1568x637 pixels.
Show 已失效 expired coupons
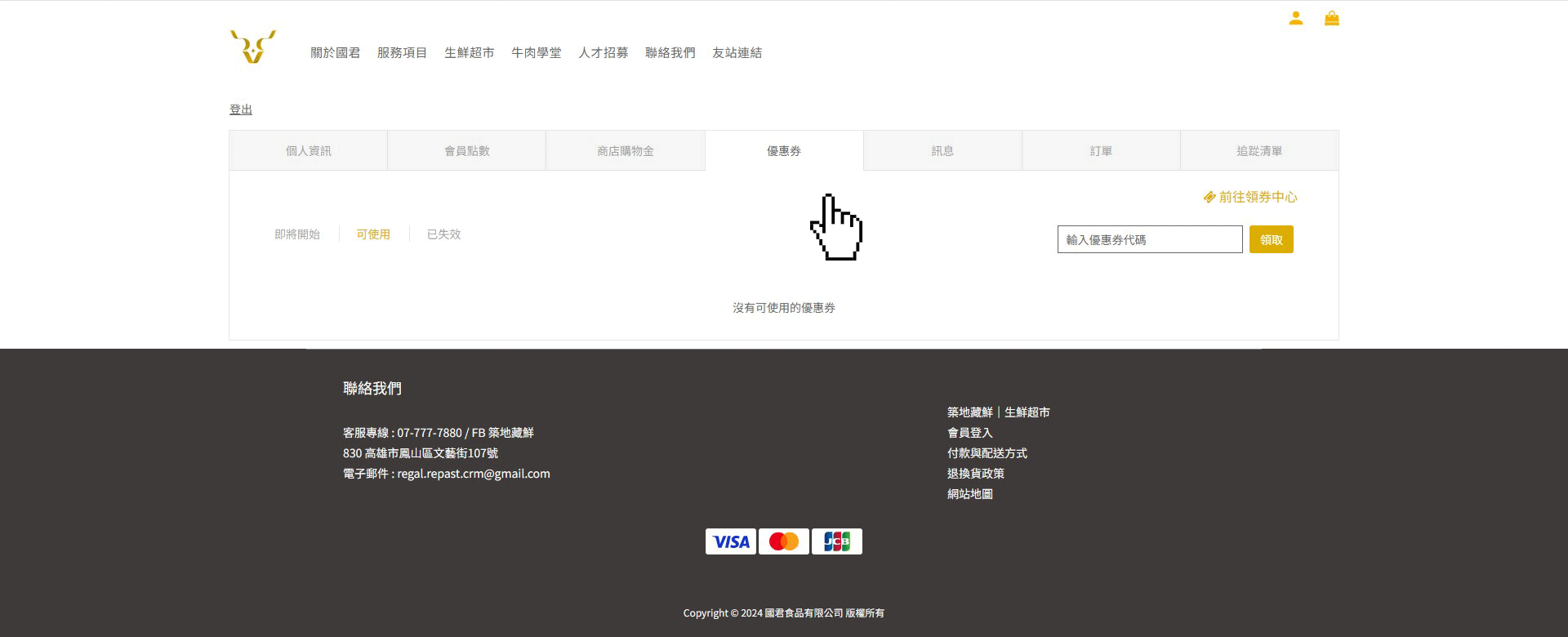(444, 234)
